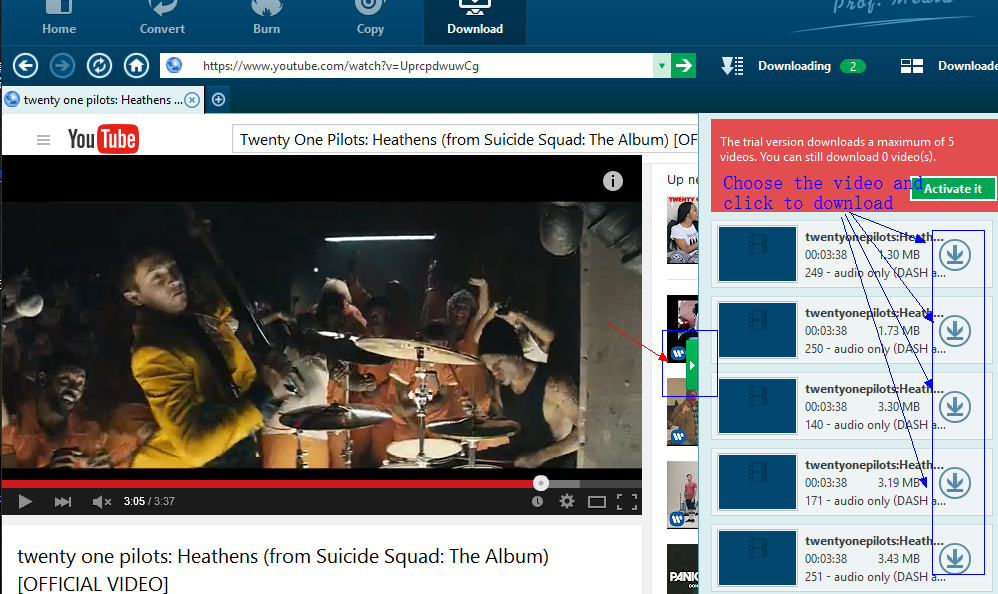Focus the YouTube search box

pyautogui.click(x=465, y=139)
